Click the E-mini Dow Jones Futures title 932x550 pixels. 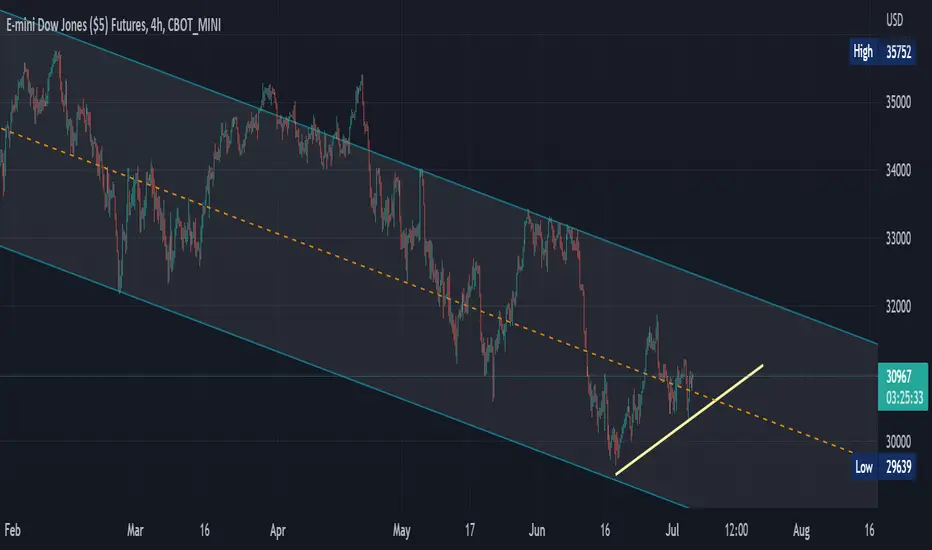coord(76,25)
